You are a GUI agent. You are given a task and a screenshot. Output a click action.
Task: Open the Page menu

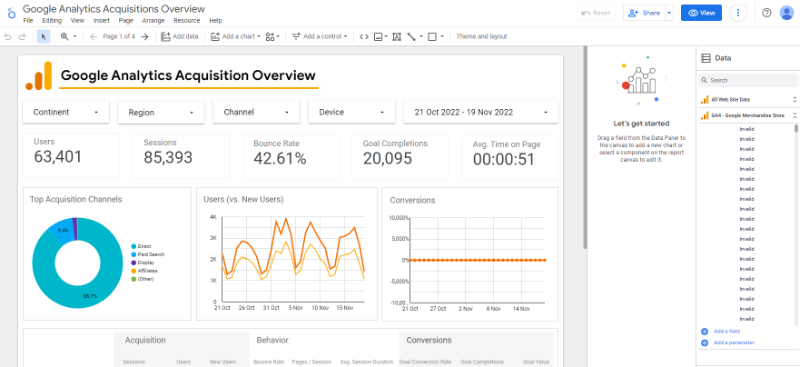point(126,21)
